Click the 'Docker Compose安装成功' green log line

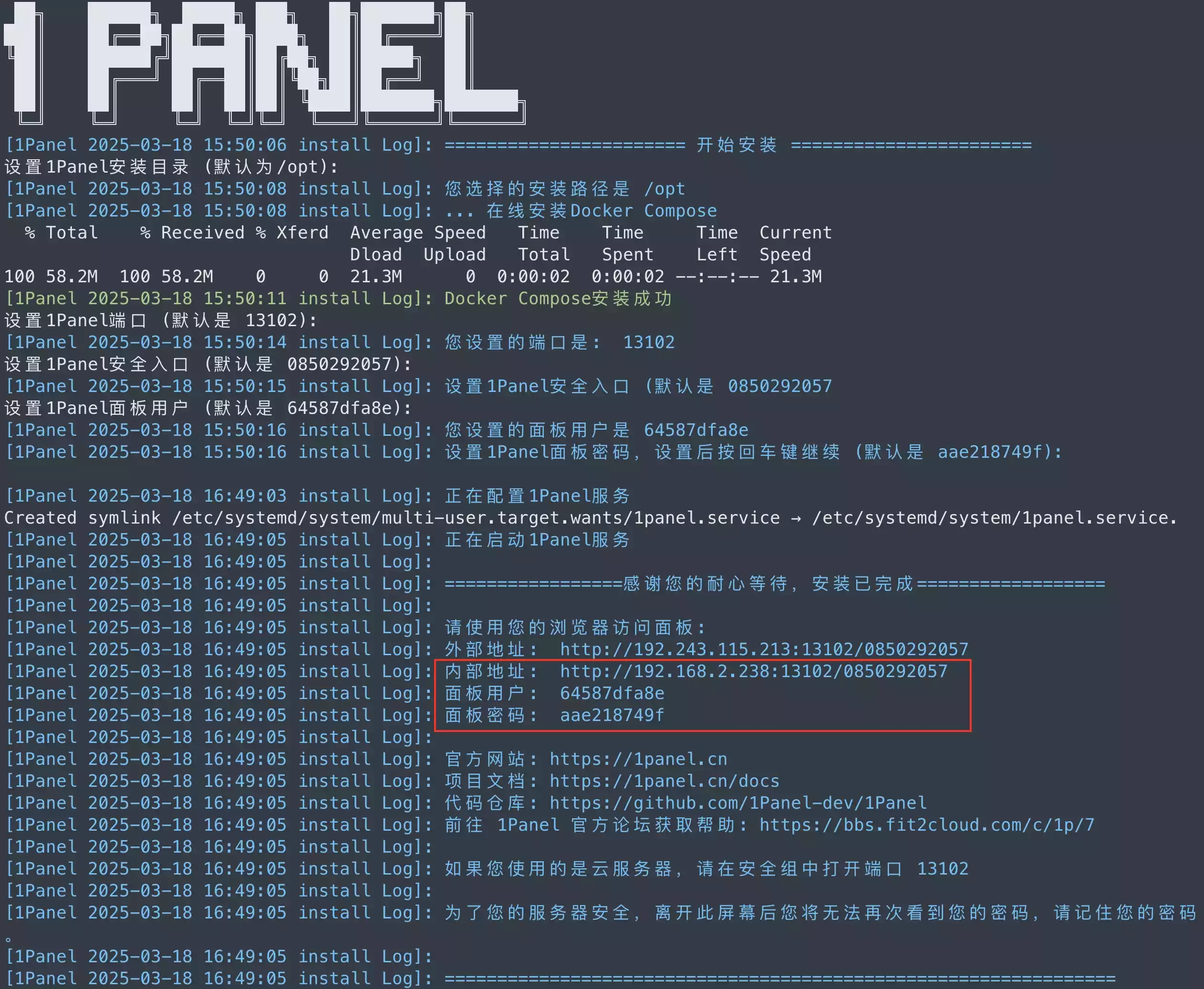tap(339, 299)
